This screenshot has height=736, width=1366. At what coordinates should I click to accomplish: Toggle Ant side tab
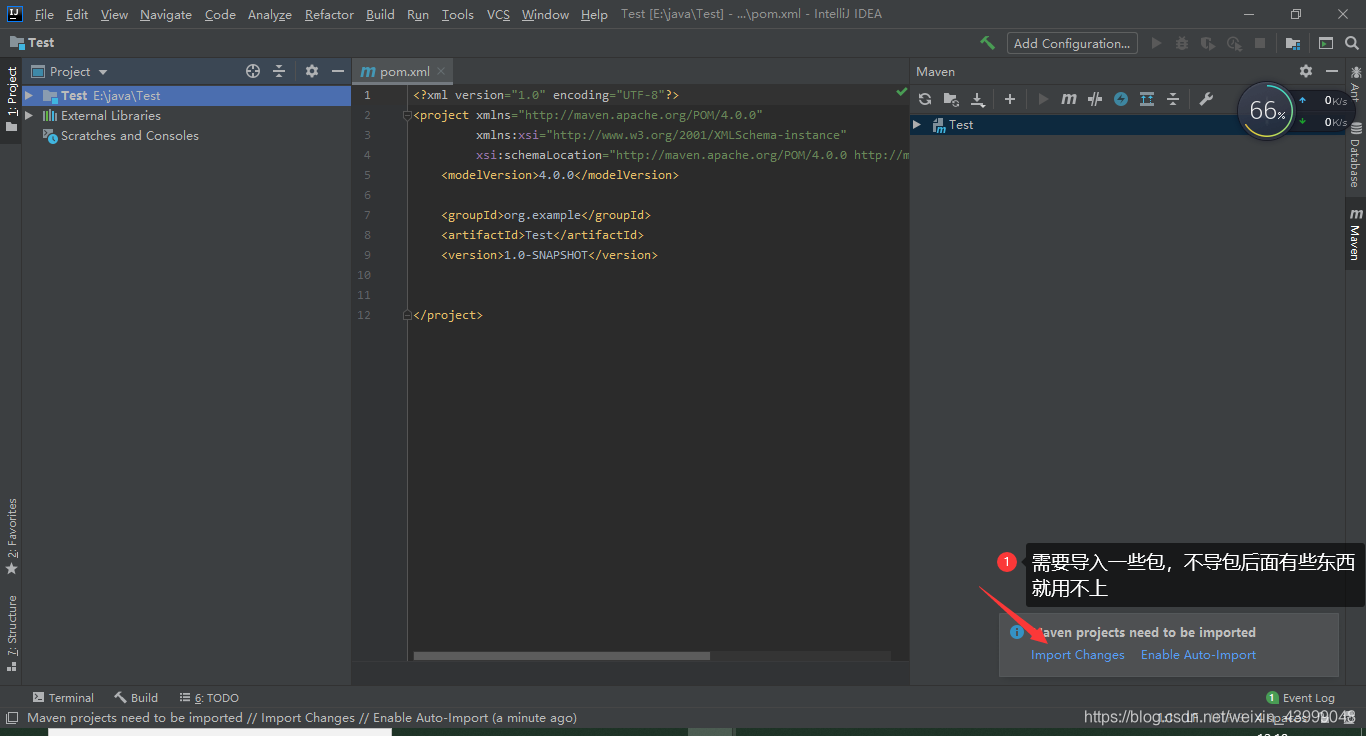[1355, 84]
